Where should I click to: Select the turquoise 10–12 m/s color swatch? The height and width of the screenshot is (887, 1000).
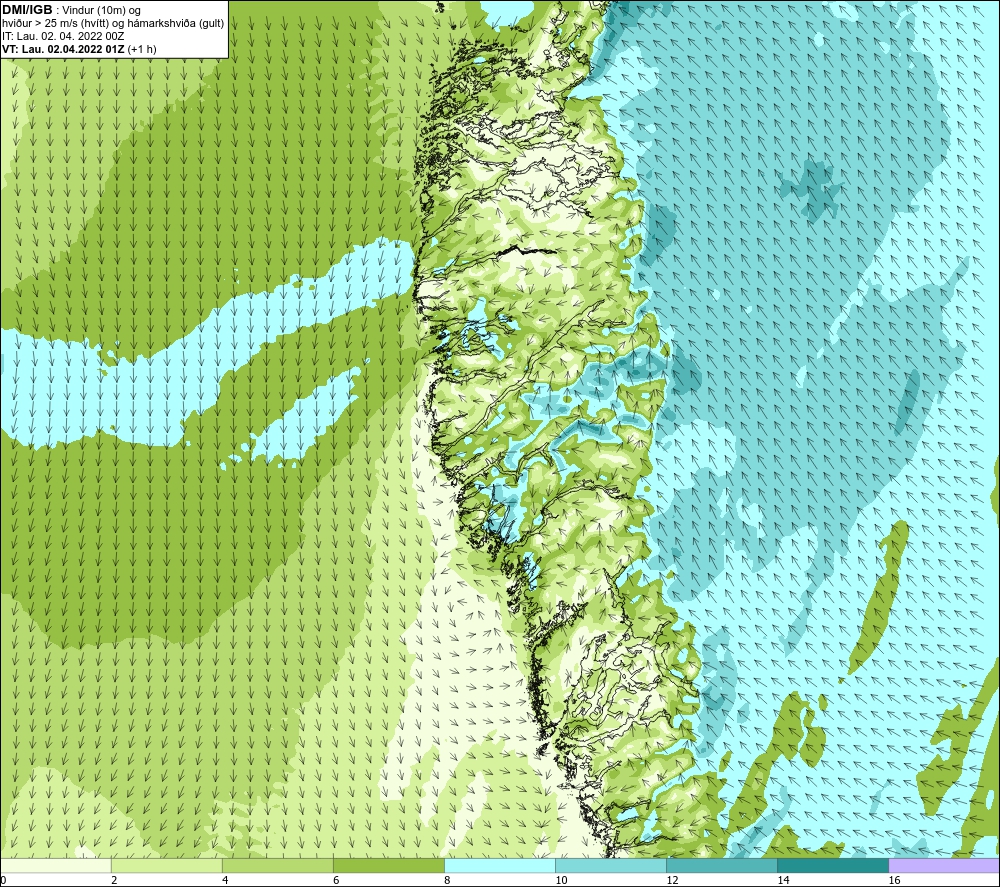coord(611,865)
